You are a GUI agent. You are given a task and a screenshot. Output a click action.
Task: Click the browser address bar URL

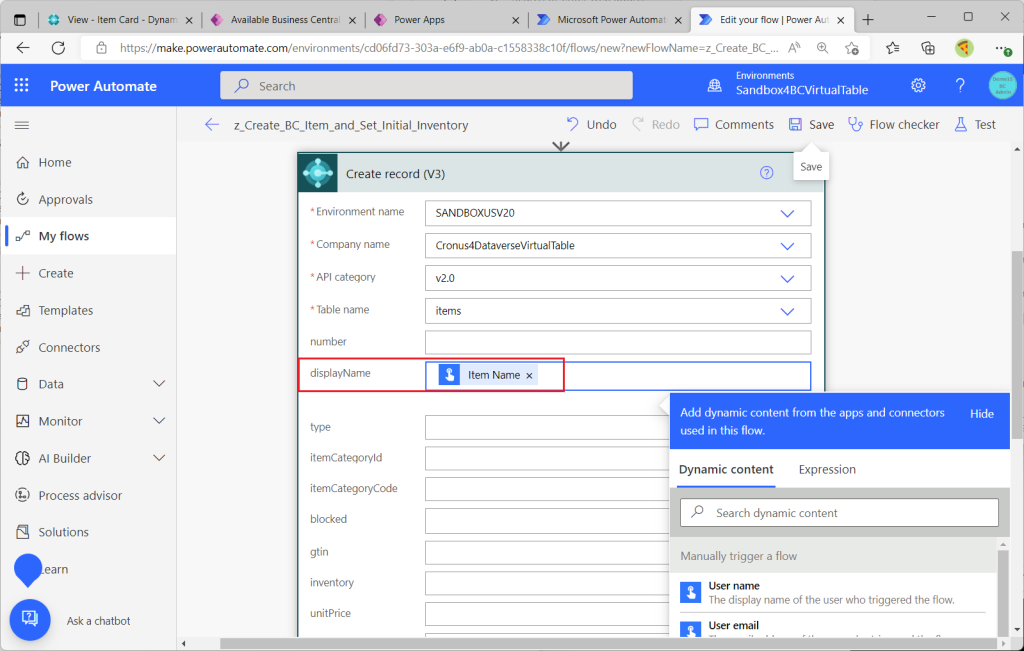(449, 48)
